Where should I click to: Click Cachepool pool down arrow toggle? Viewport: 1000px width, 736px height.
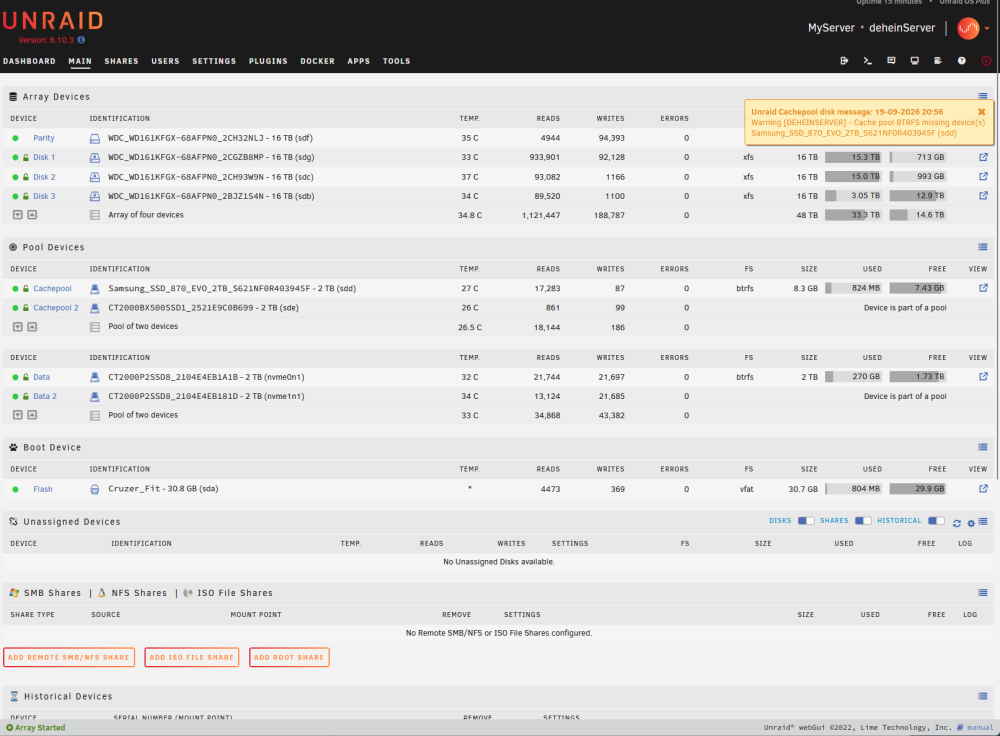point(18,327)
